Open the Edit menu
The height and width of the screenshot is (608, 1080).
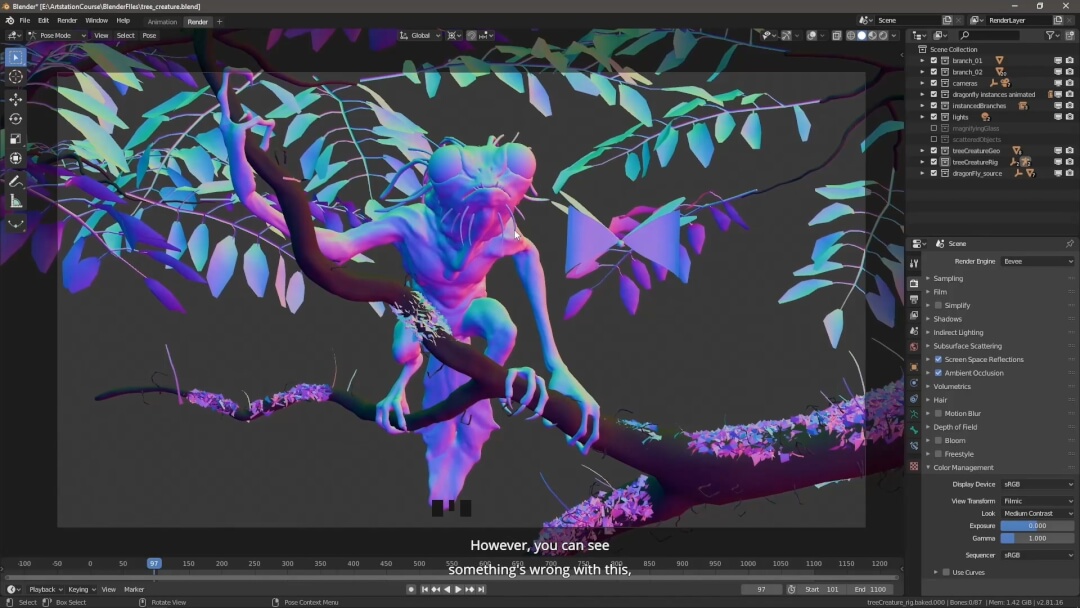tap(43, 21)
